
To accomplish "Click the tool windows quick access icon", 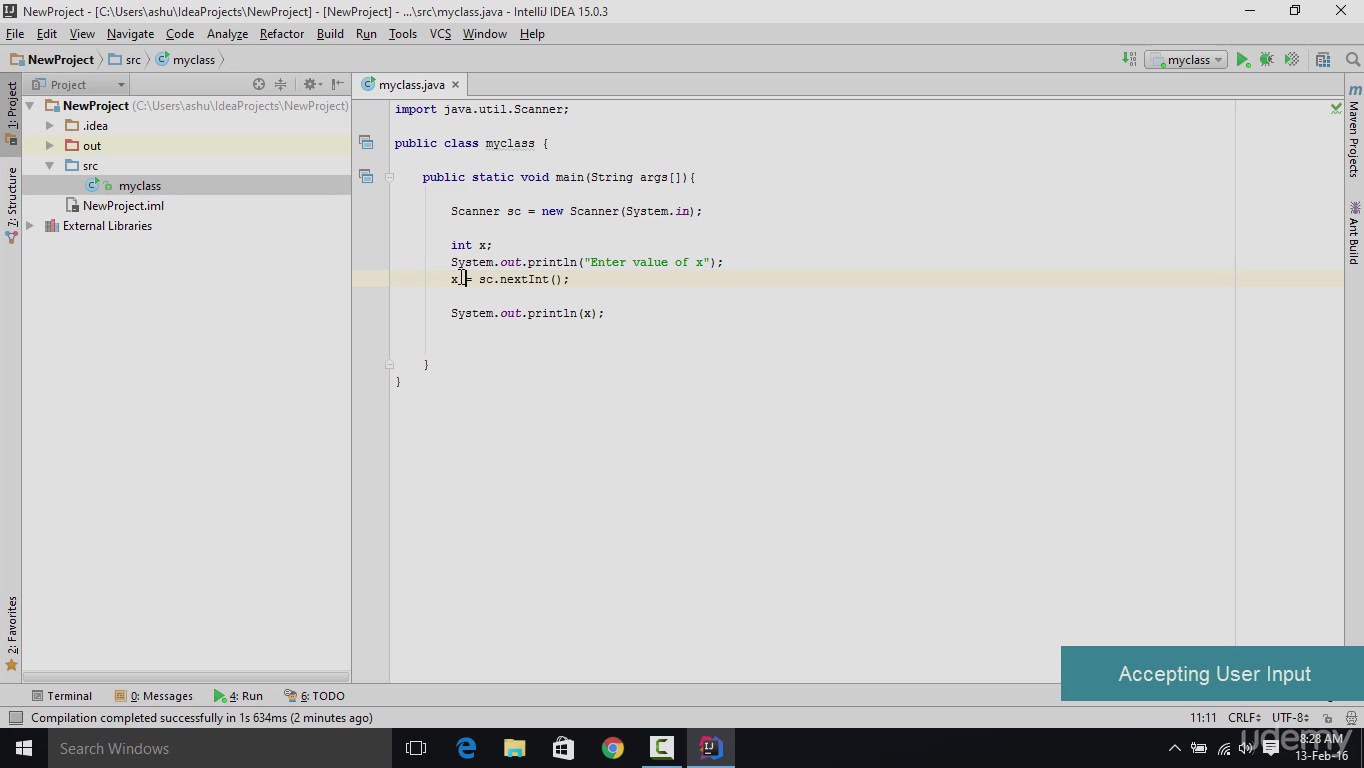I will 15,718.
